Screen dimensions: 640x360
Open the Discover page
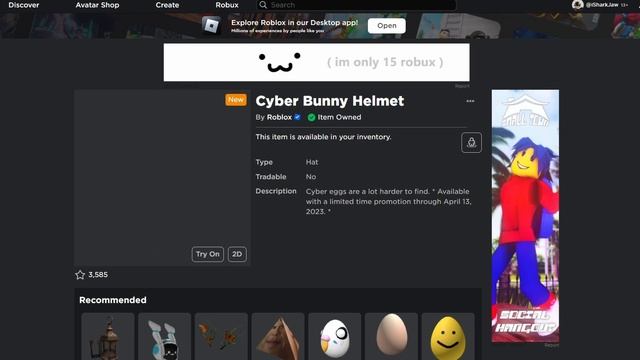pos(24,5)
